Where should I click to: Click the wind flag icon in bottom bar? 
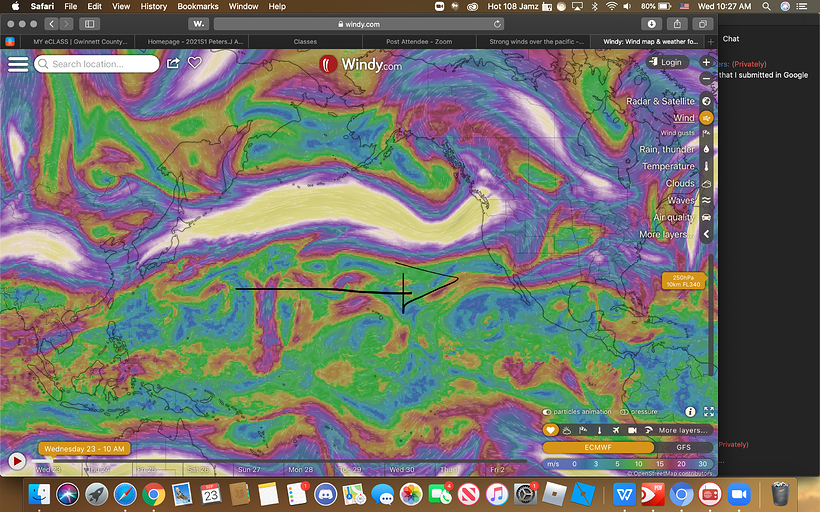pyautogui.click(x=583, y=430)
